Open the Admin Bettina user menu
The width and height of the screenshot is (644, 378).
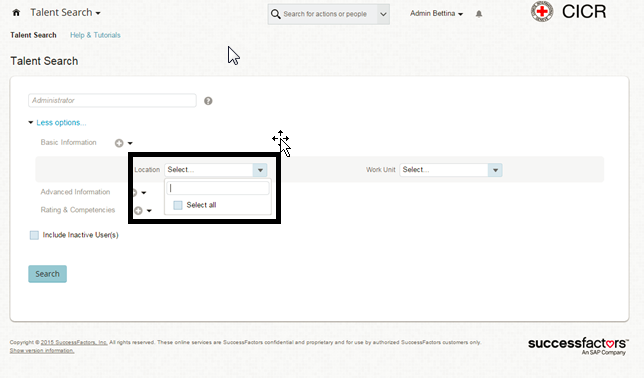(436, 14)
